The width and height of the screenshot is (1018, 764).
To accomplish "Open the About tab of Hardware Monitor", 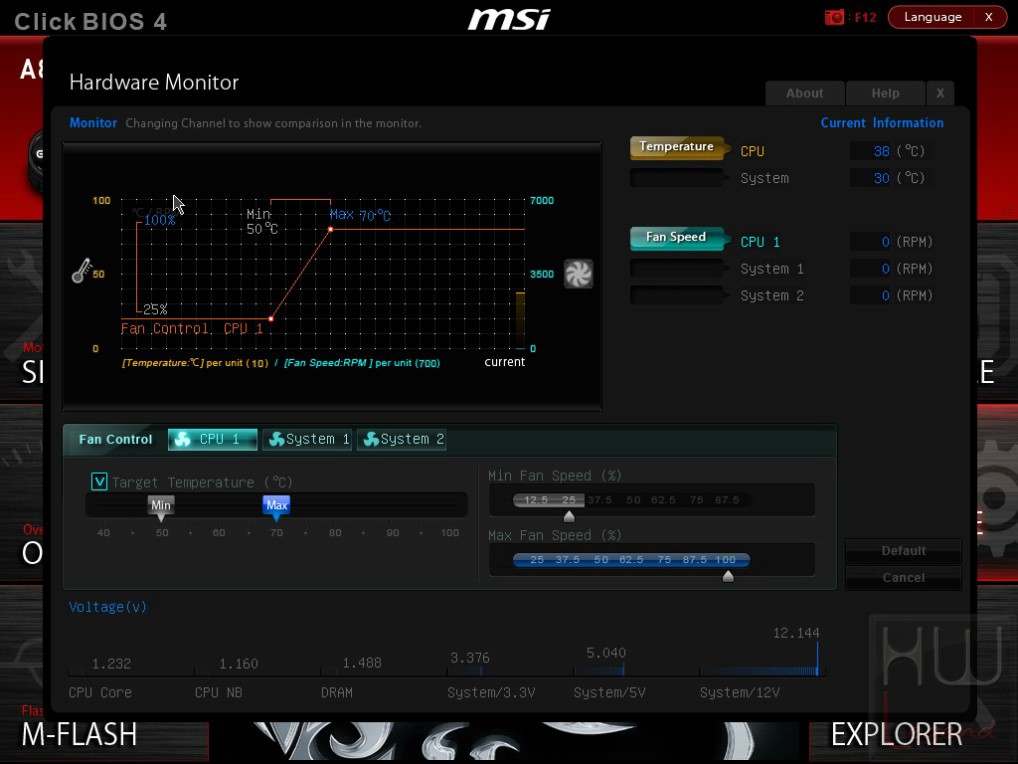I will [x=805, y=93].
